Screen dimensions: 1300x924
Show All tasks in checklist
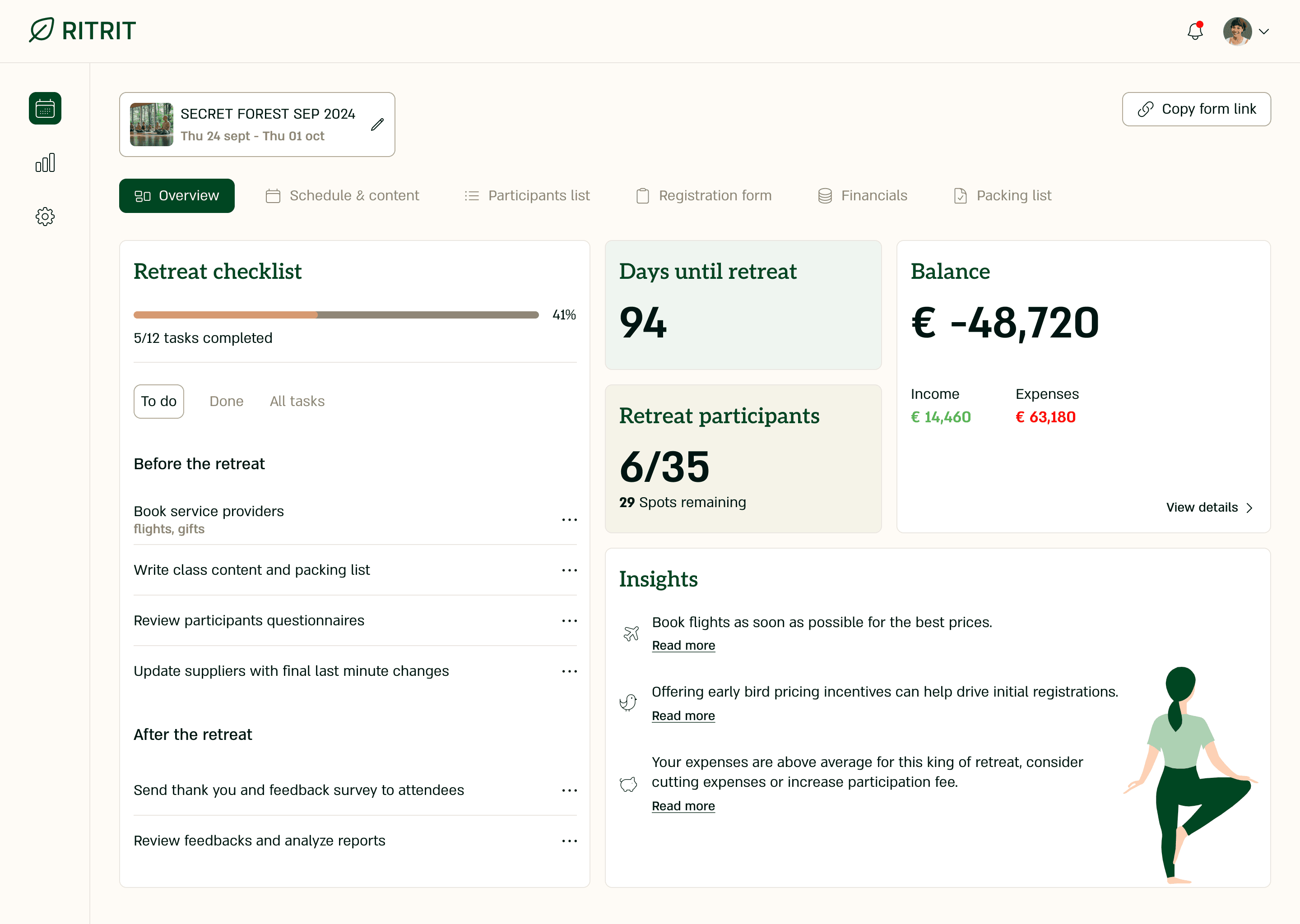click(x=297, y=401)
